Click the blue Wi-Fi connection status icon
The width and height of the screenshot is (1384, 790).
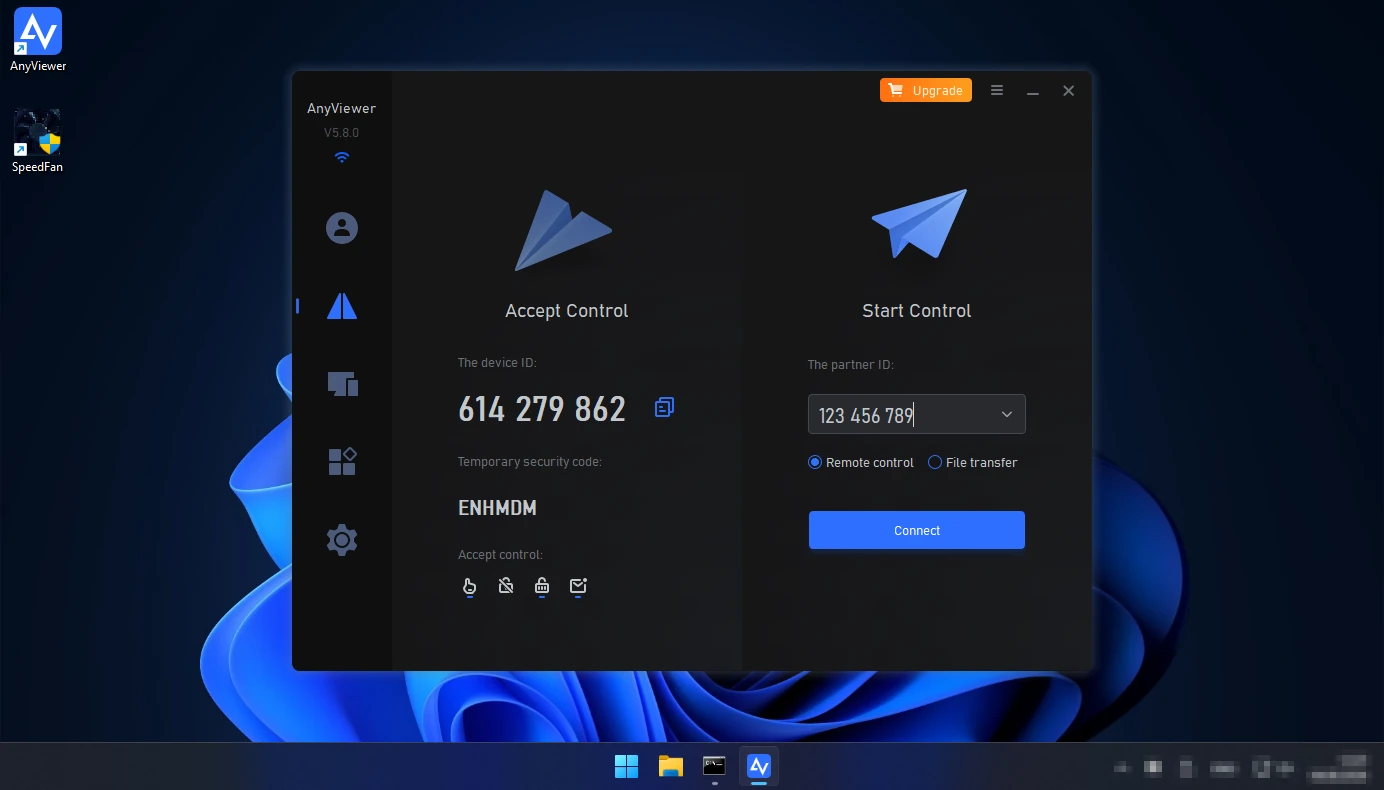(x=342, y=157)
